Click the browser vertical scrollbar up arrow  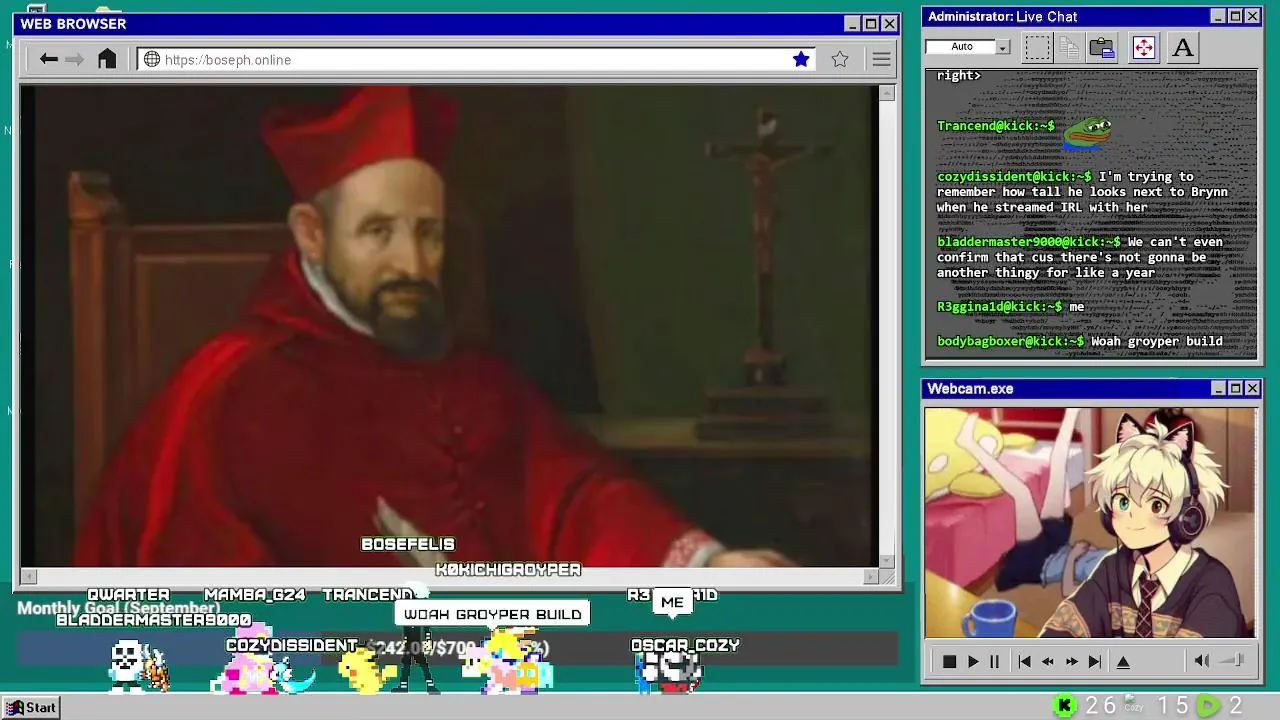(x=887, y=93)
